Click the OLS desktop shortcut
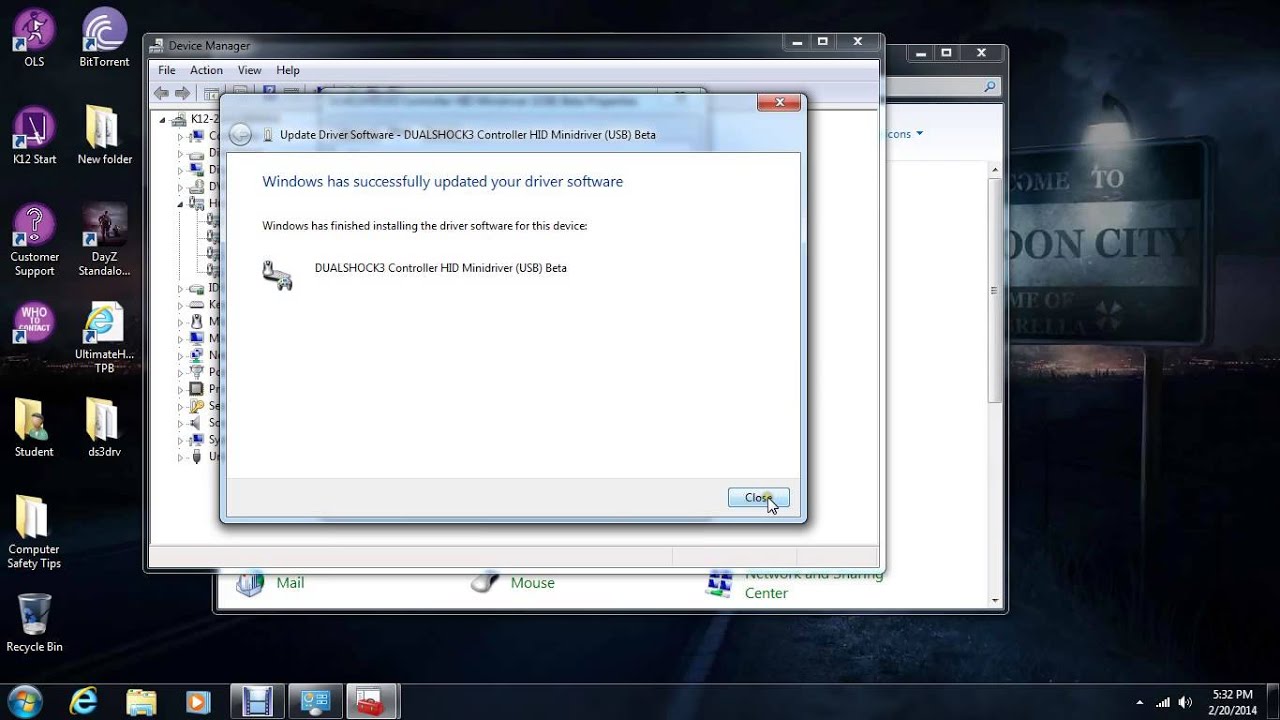Viewport: 1280px width, 720px height. click(34, 38)
